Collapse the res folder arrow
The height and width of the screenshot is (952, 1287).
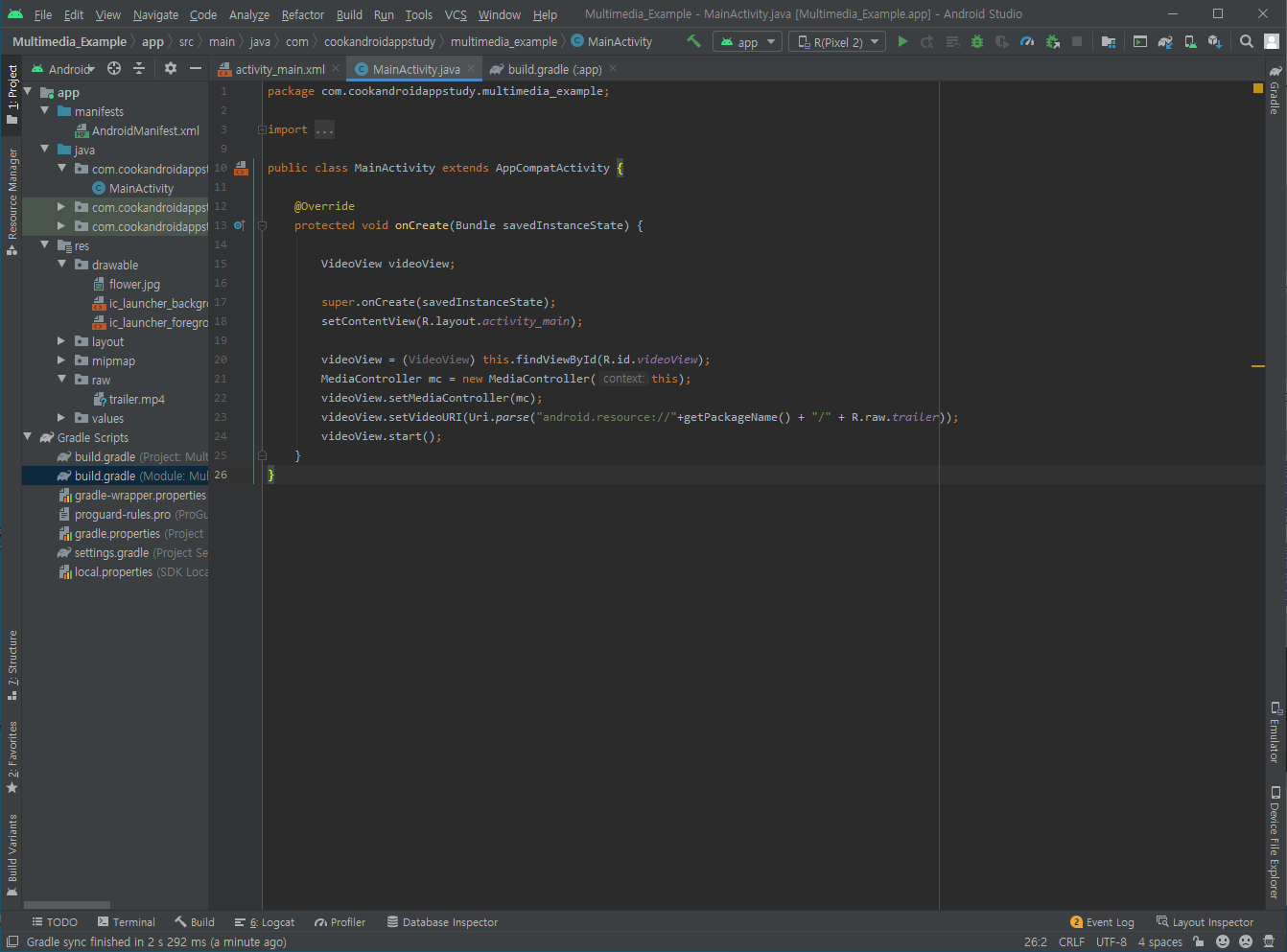(44, 245)
